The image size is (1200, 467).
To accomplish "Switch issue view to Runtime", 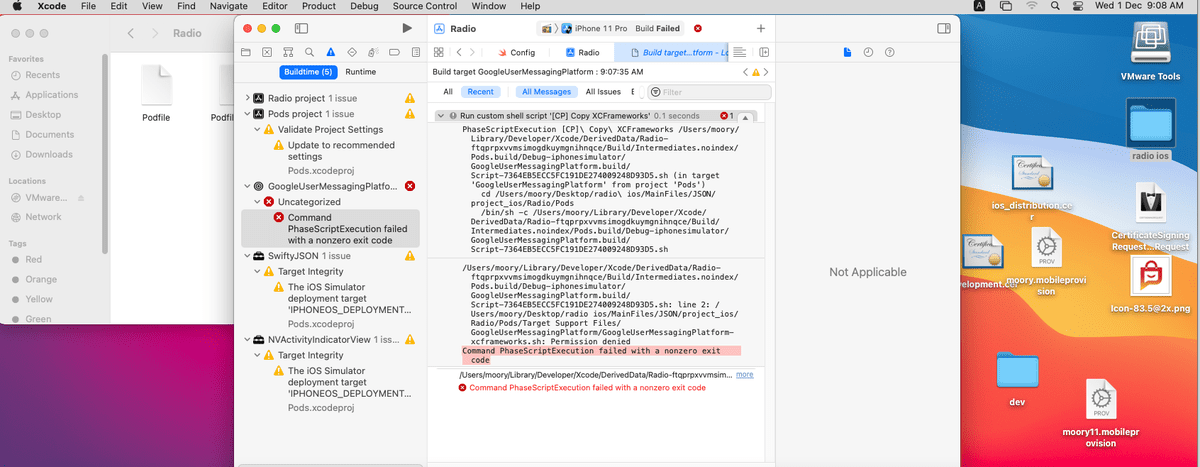I will [360, 72].
